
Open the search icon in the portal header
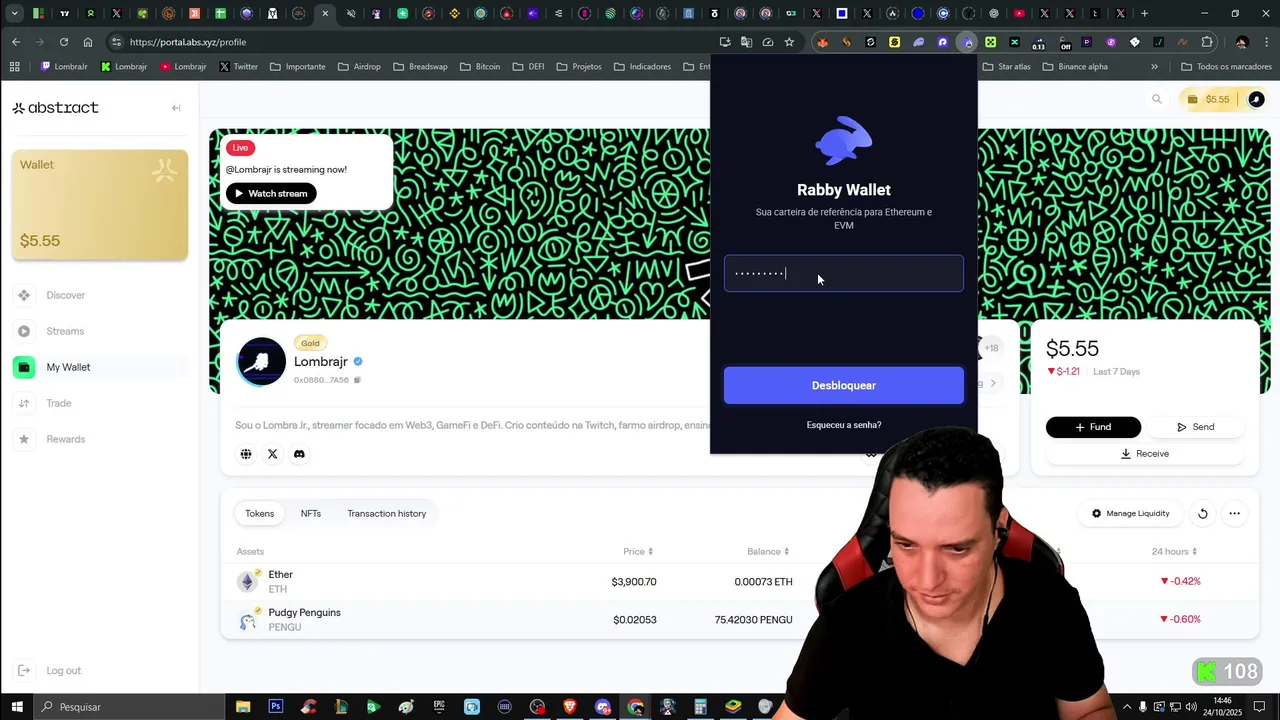1157,99
